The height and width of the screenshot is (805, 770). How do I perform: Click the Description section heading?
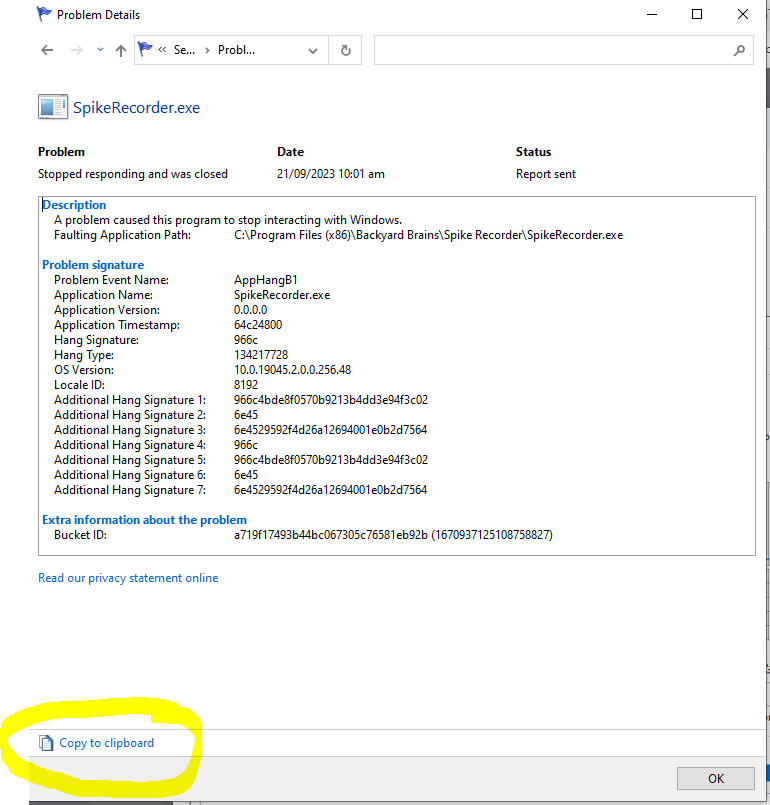(x=74, y=205)
